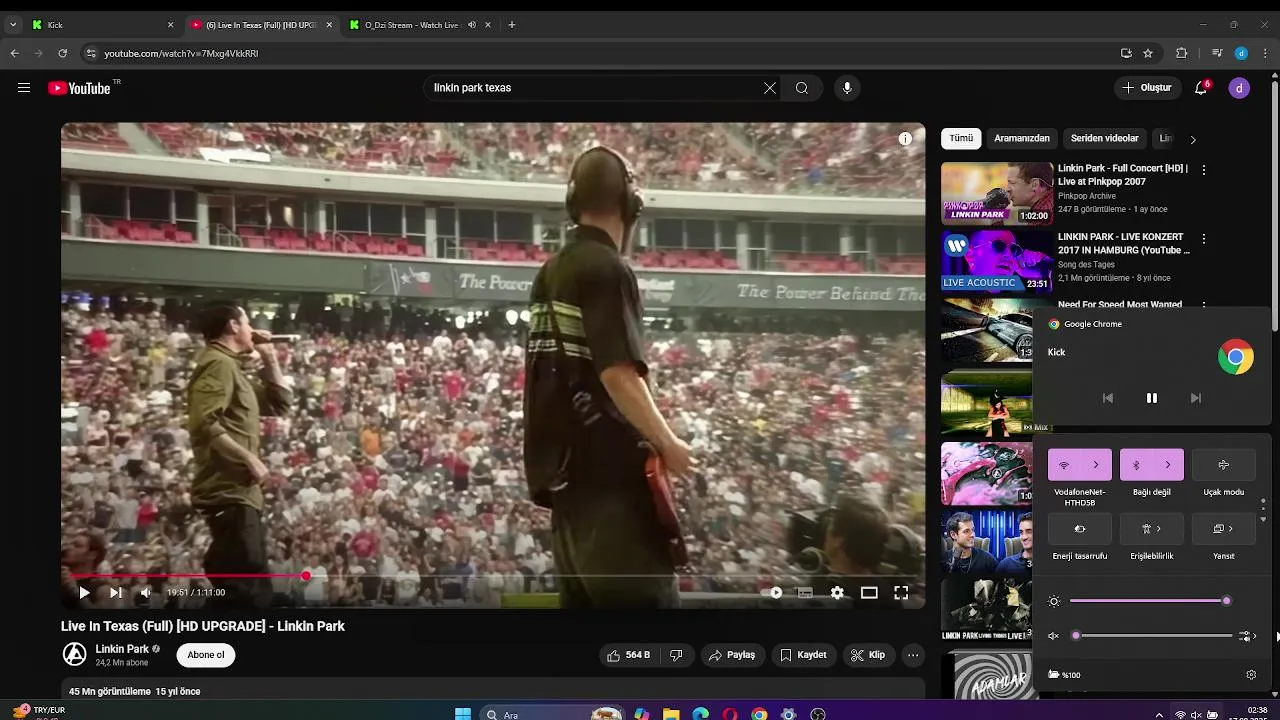Open the Linkin Park channel name

click(122, 649)
